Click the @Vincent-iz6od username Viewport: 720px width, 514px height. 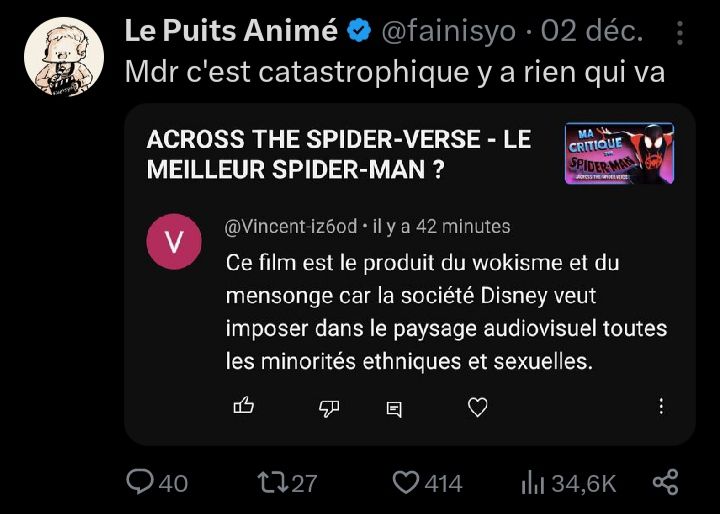(x=291, y=227)
